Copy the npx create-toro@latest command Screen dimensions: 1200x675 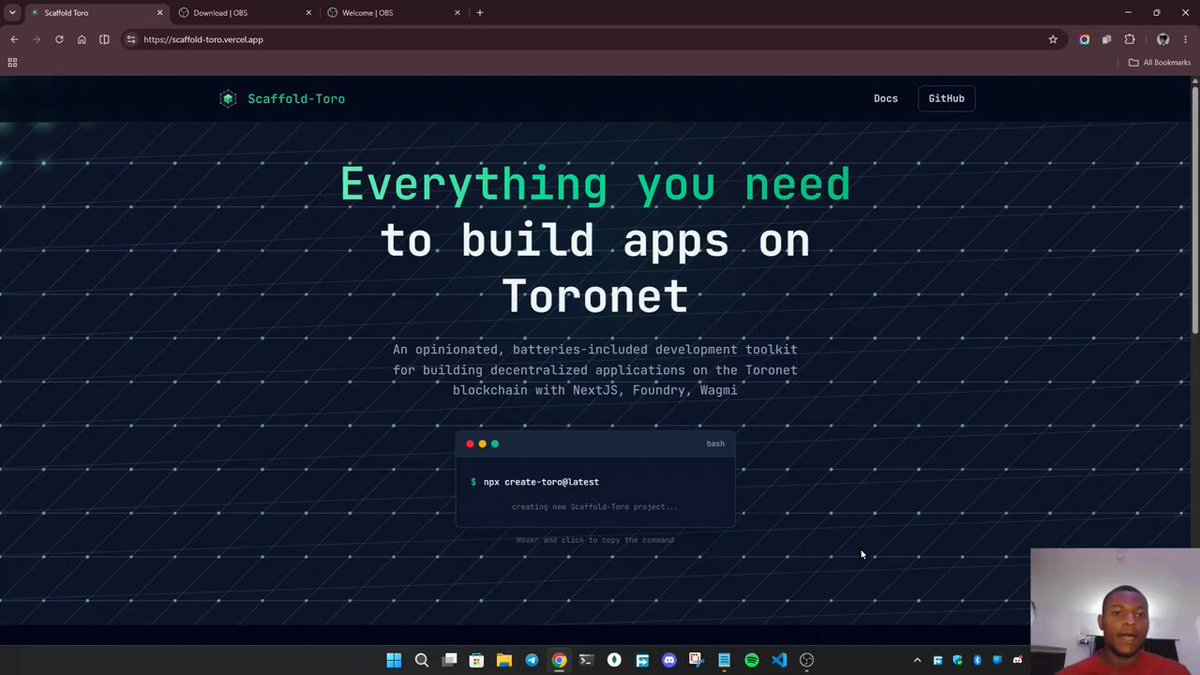pyautogui.click(x=541, y=482)
